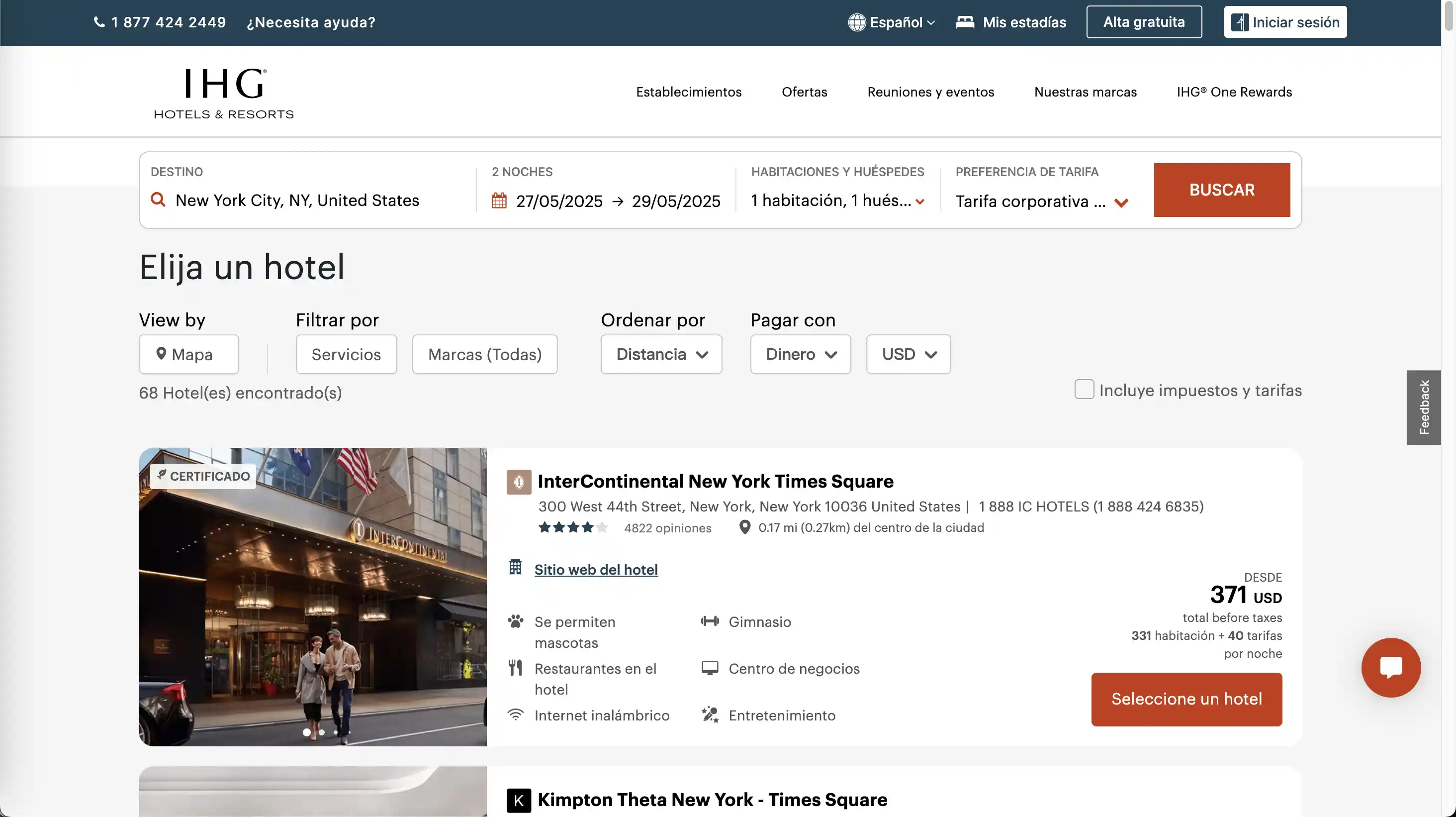Click the location pin beside 0.17 mi distance
The height and width of the screenshot is (817, 1456).
pos(745,527)
